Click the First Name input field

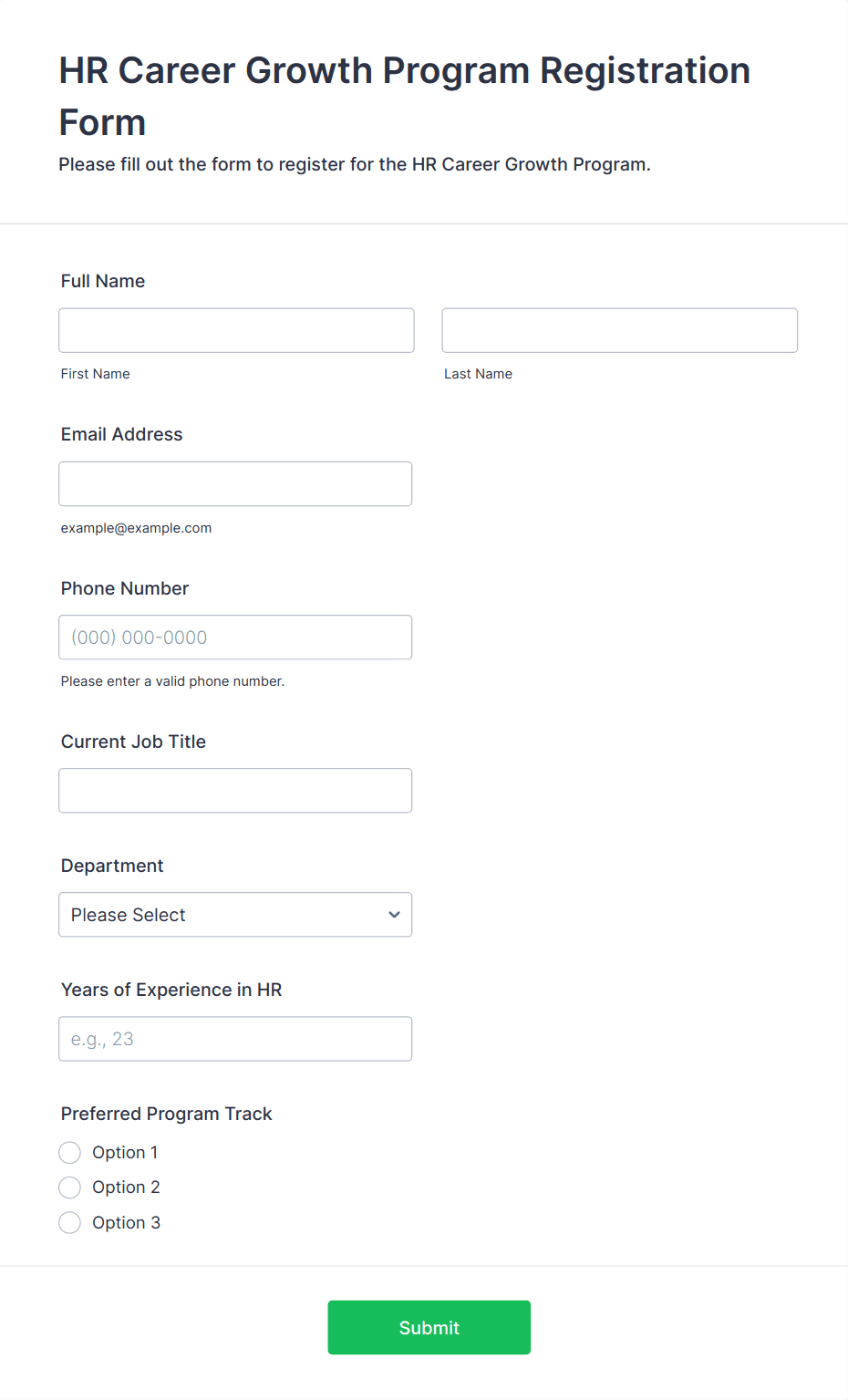236,330
